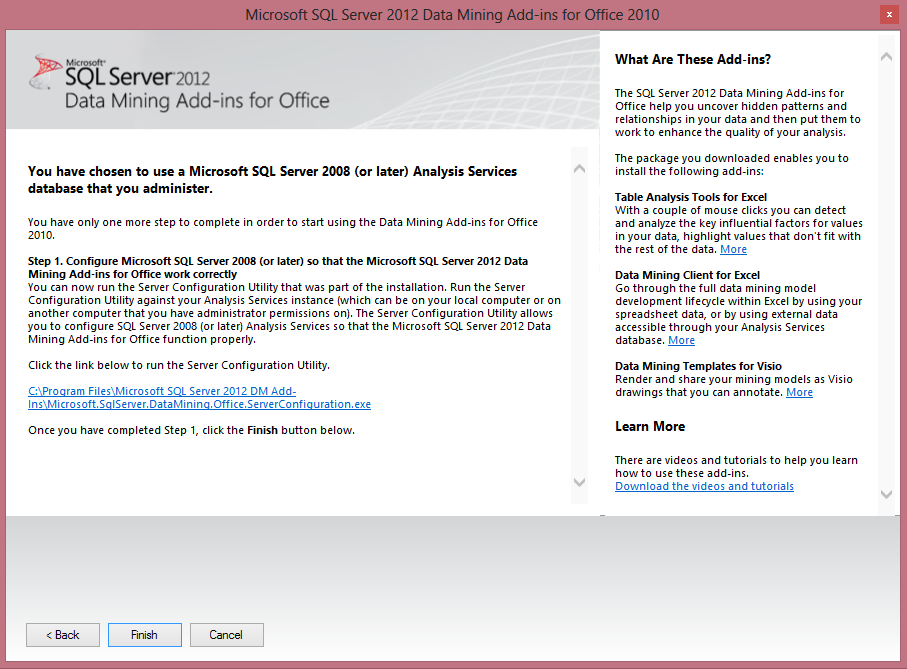
Task: Select the 'Learn More' heading
Action: (650, 427)
